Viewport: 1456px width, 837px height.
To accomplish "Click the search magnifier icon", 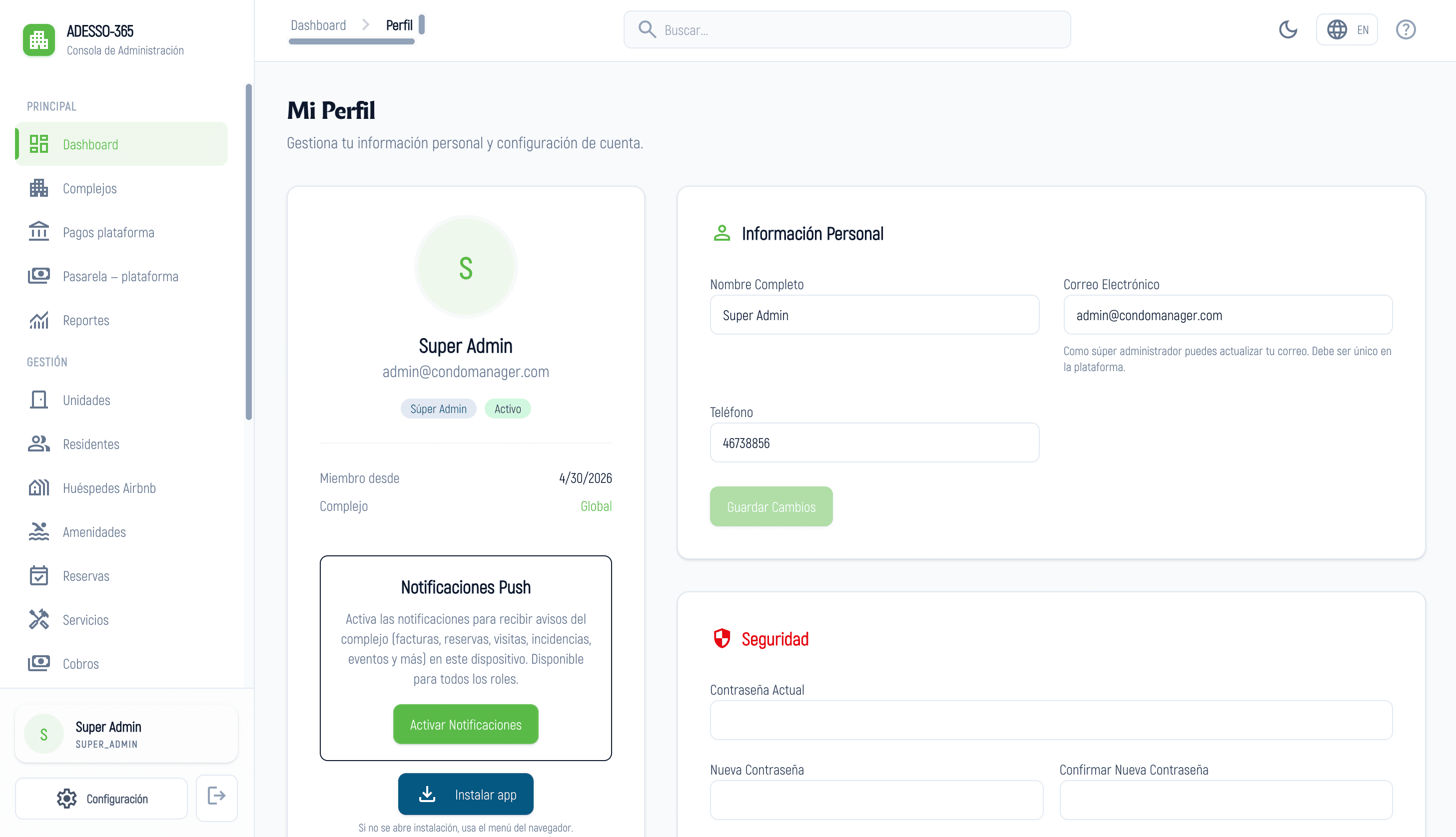I will 647,29.
